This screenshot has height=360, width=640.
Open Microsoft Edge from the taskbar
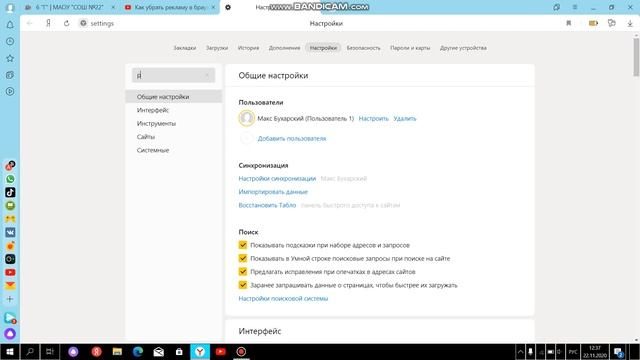pyautogui.click(x=138, y=352)
